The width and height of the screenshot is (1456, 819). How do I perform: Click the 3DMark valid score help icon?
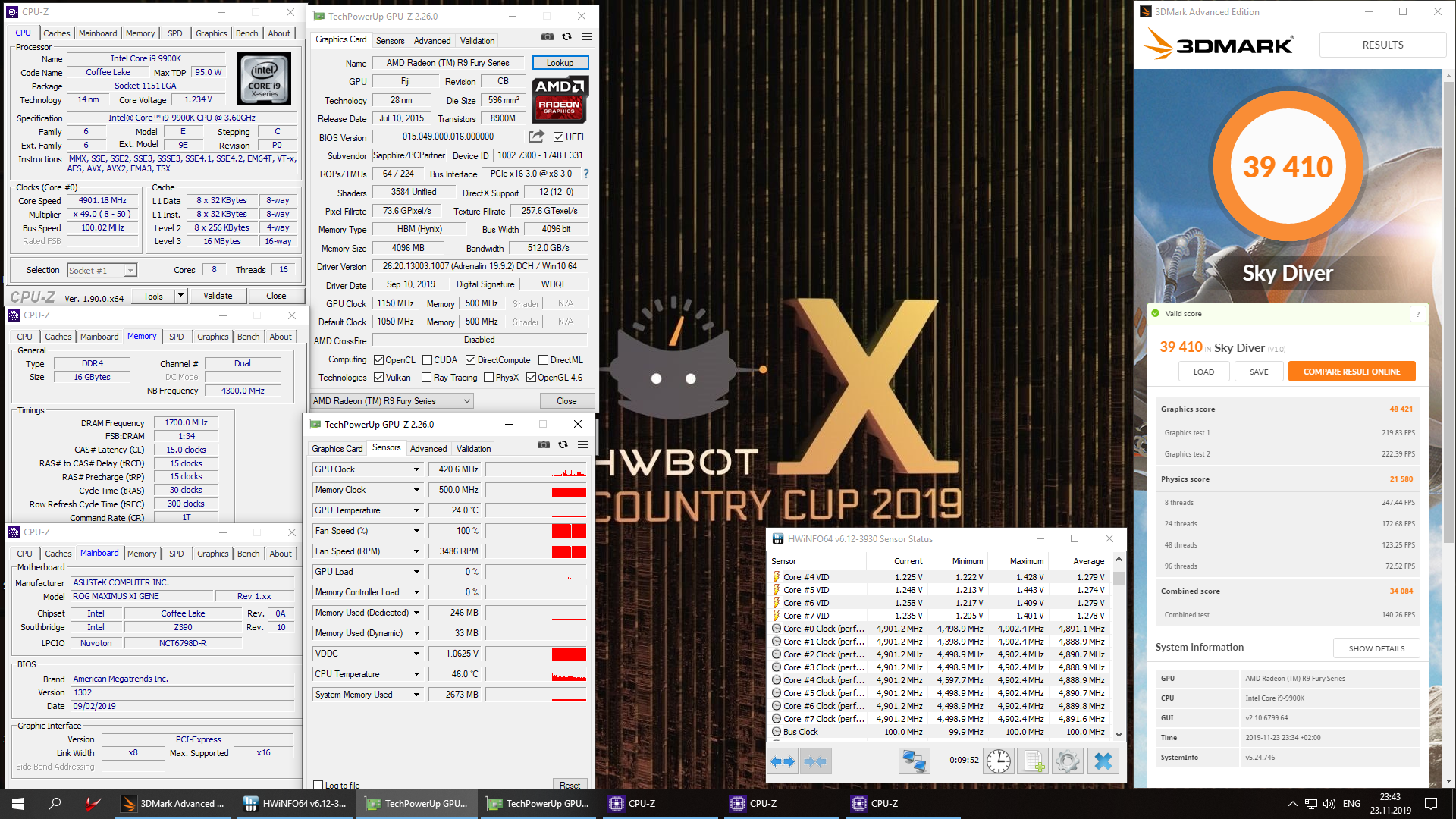[1417, 314]
